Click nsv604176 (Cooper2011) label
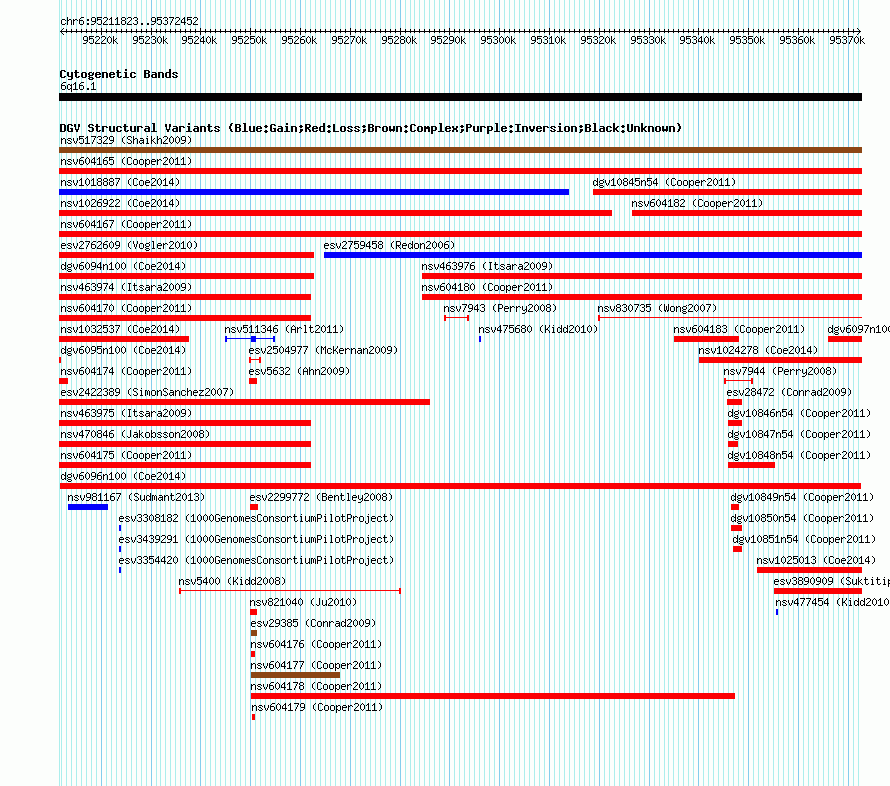 pos(316,644)
